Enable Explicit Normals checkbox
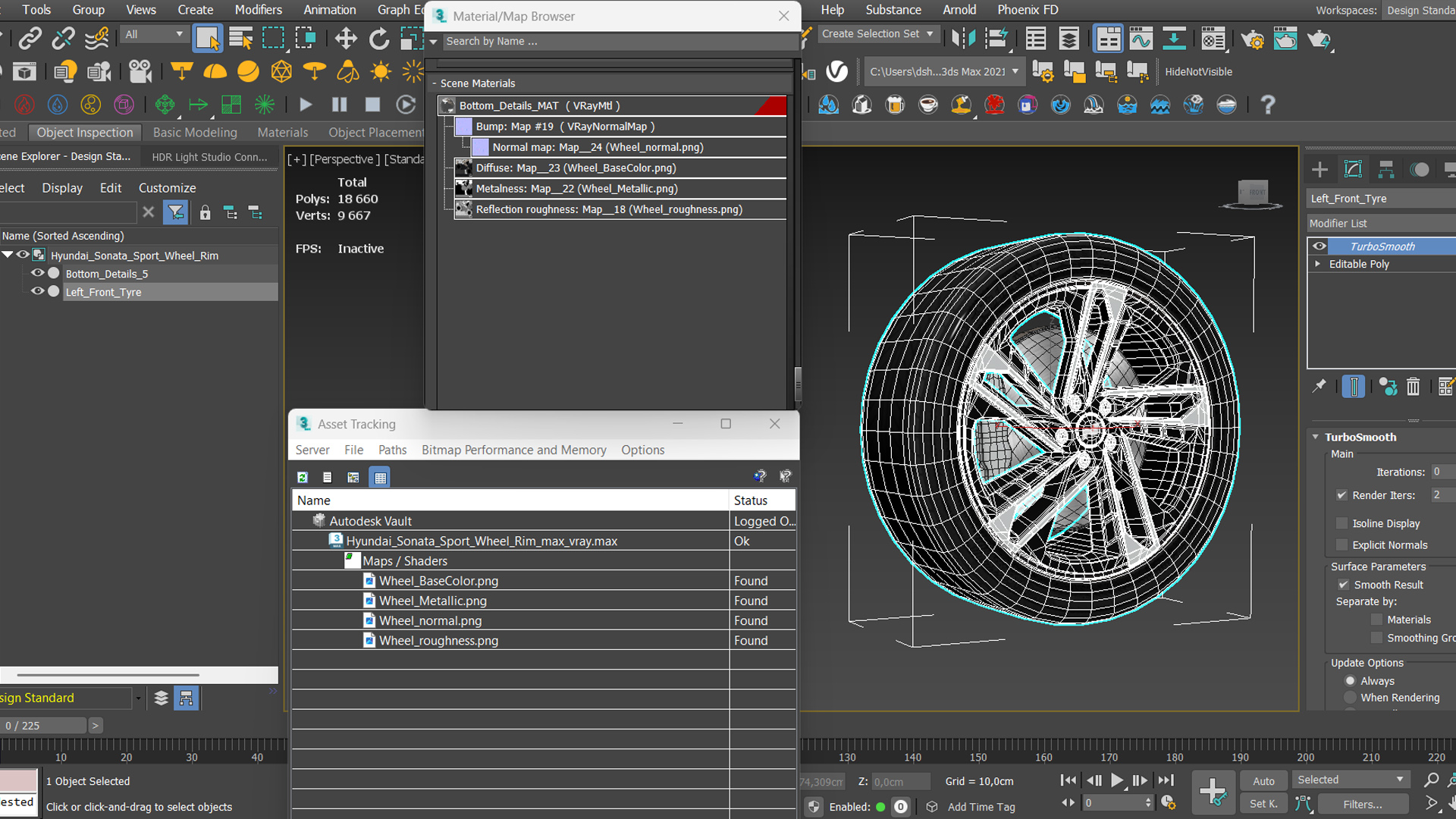The height and width of the screenshot is (819, 1456). point(1341,544)
